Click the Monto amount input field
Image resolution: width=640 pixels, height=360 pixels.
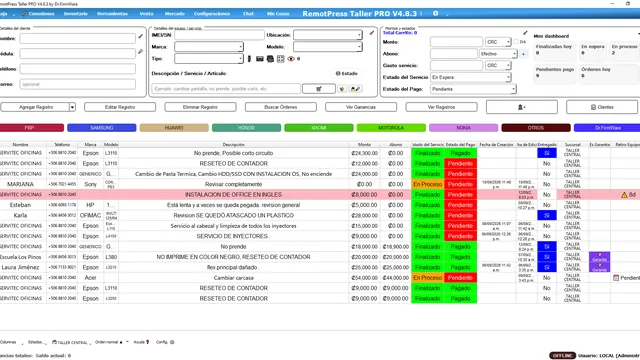point(456,42)
